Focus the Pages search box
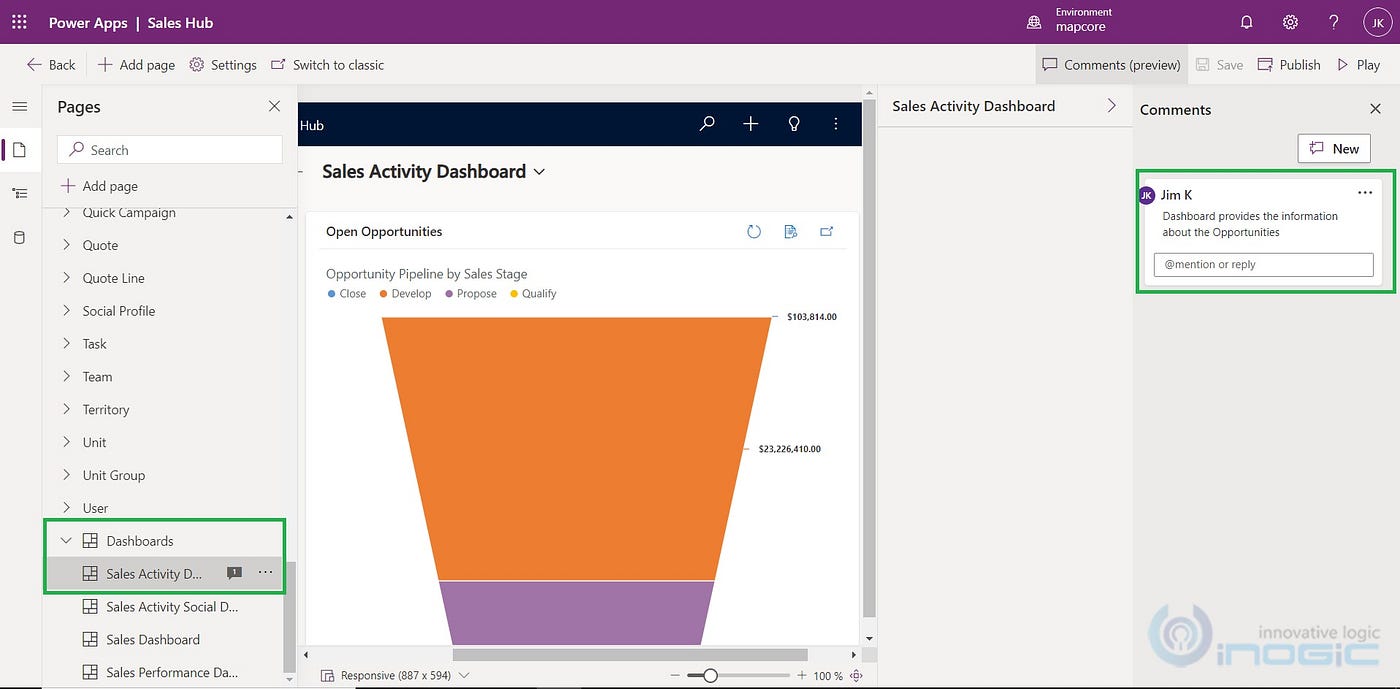 [170, 150]
